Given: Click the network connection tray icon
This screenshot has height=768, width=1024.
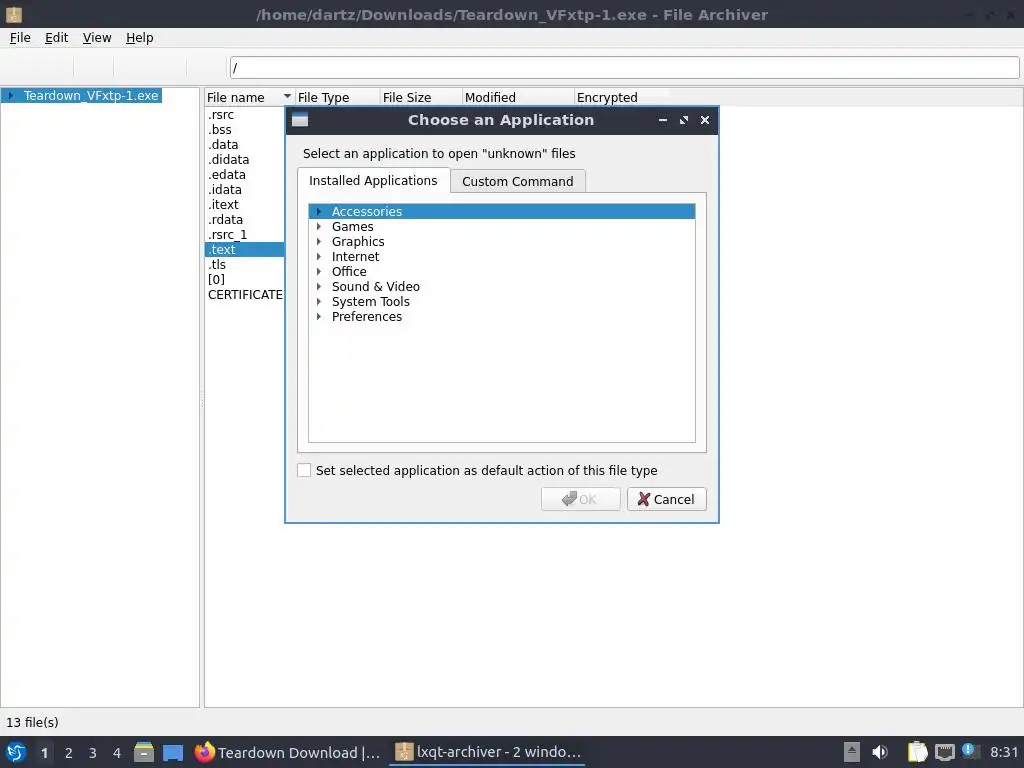Looking at the screenshot, I should (x=944, y=752).
